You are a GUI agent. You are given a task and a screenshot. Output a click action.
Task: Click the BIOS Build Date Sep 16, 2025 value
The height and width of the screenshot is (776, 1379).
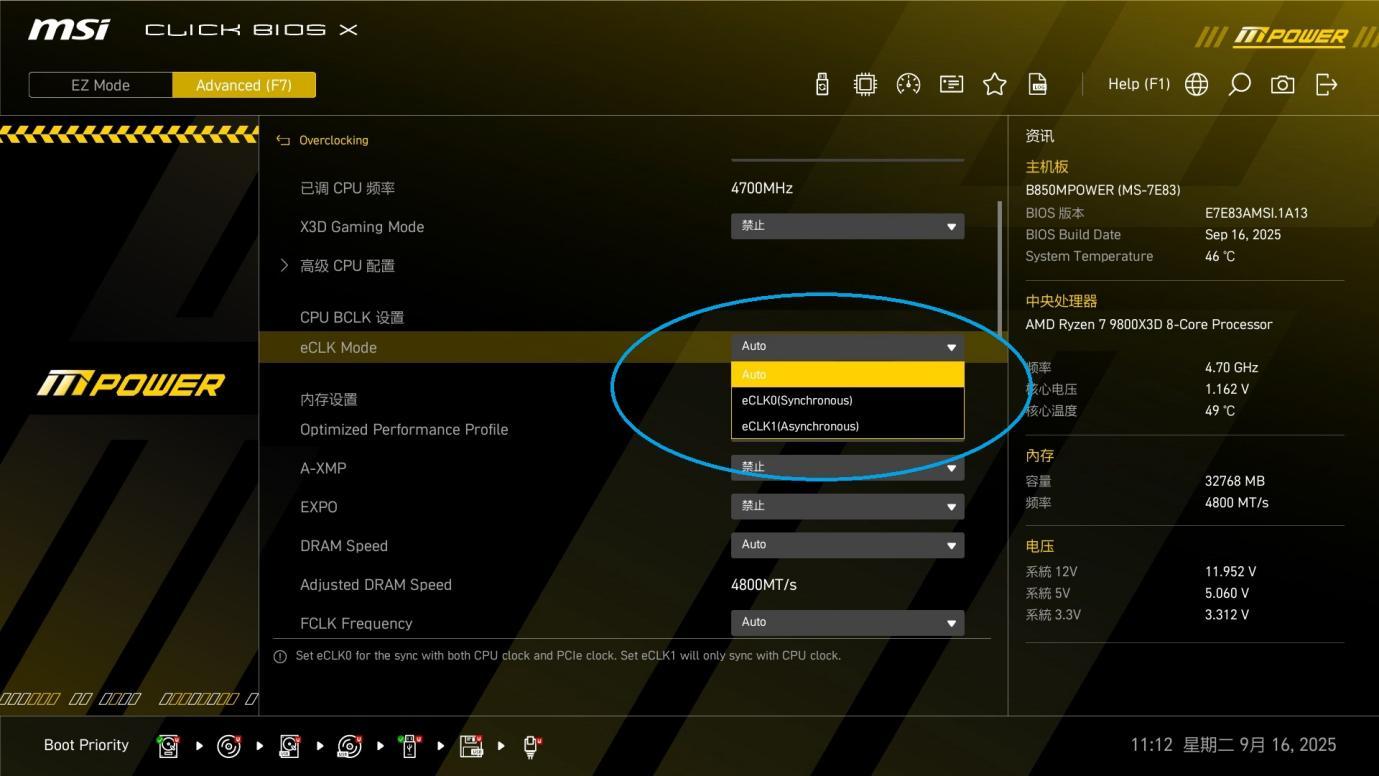[1243, 235]
